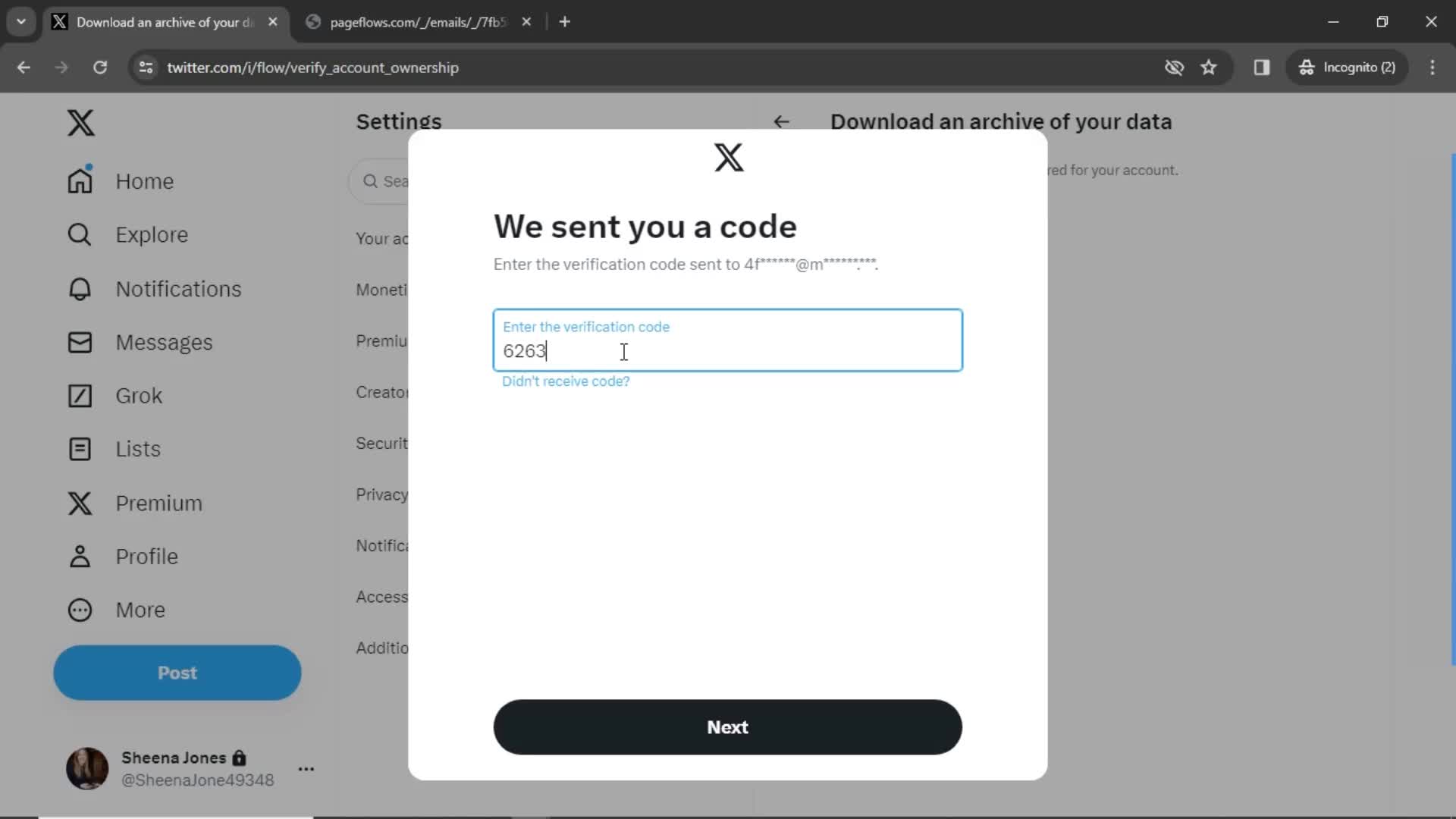The height and width of the screenshot is (819, 1456).
Task: Click the Post button in sidebar
Action: (178, 673)
